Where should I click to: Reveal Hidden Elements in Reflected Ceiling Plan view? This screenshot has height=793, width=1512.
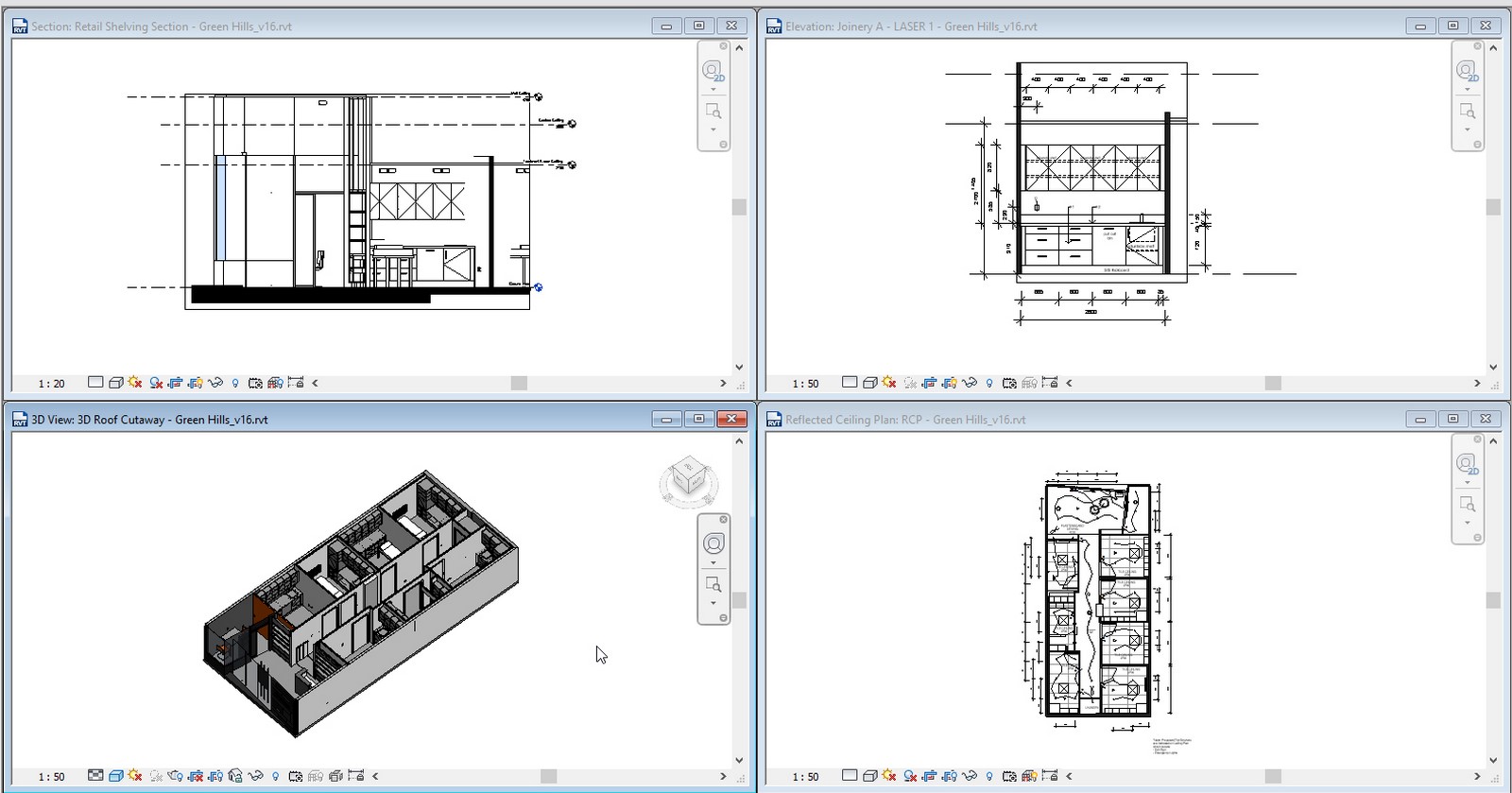coord(989,776)
